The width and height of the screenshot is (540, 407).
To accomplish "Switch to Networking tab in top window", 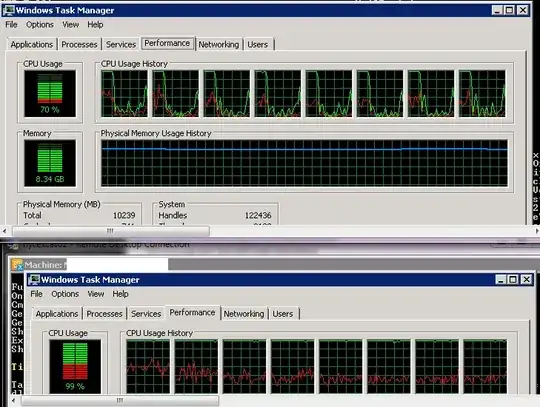I will (219, 44).
